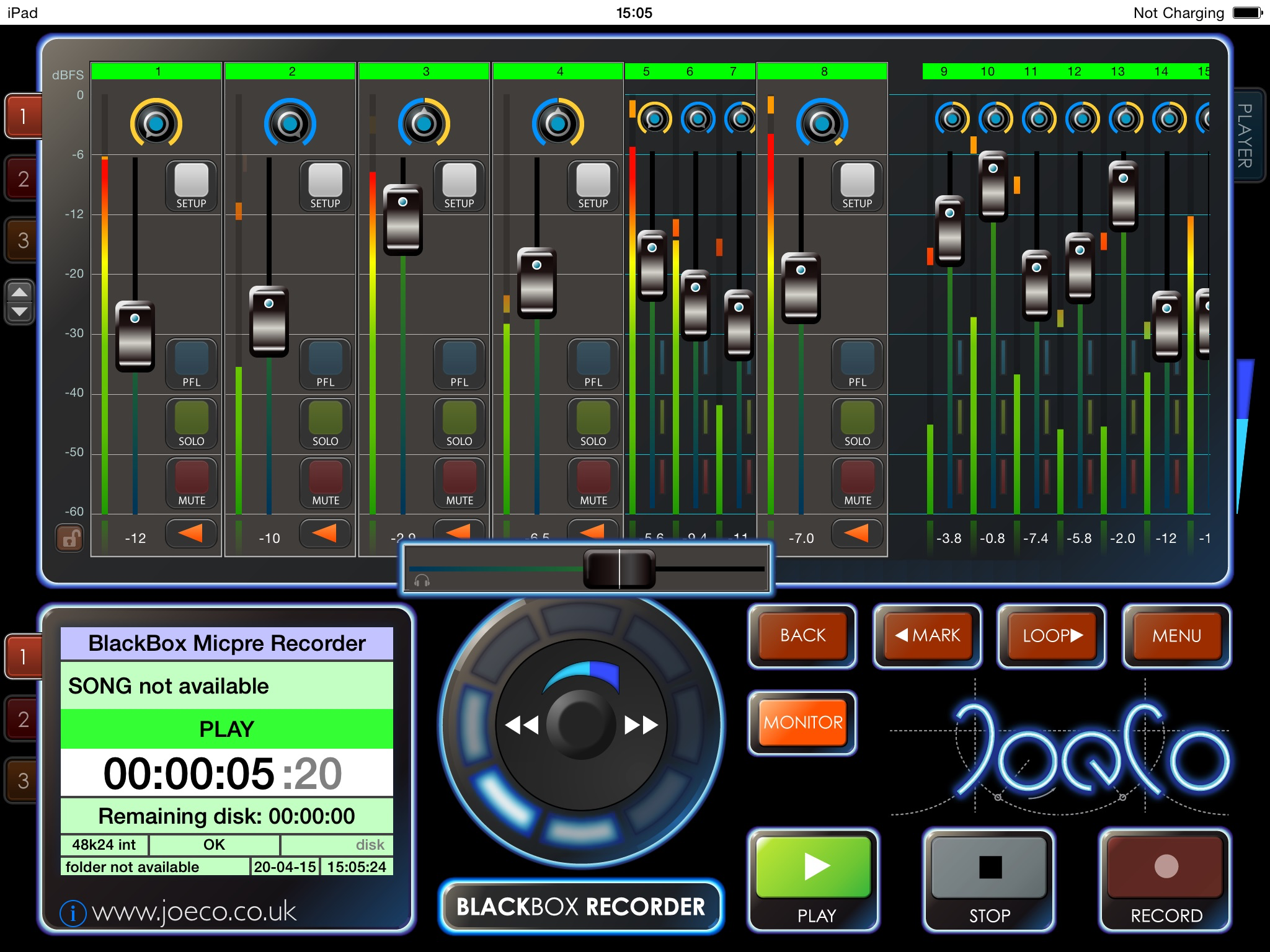Image resolution: width=1270 pixels, height=952 pixels.
Task: Click the channel 1 pan knob
Action: 156,123
